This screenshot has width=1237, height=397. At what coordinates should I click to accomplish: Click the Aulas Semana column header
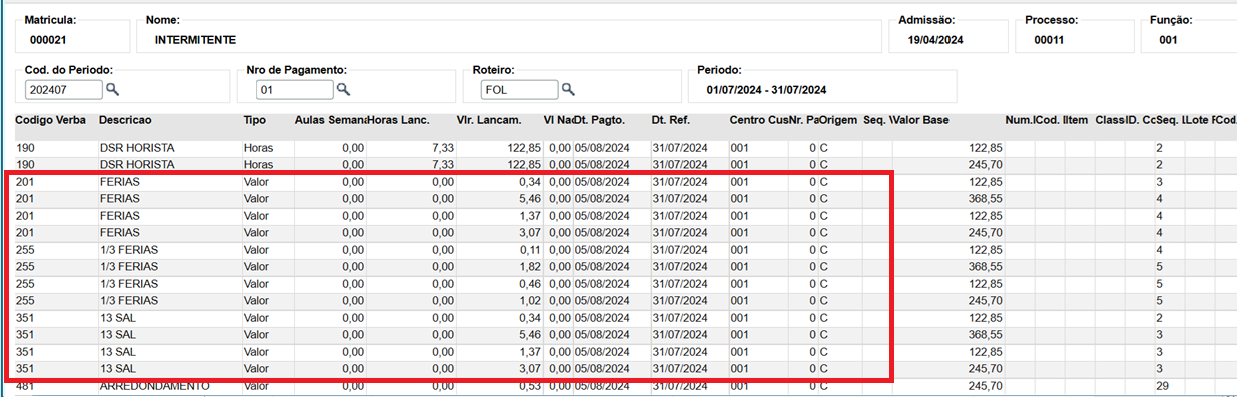(x=331, y=120)
